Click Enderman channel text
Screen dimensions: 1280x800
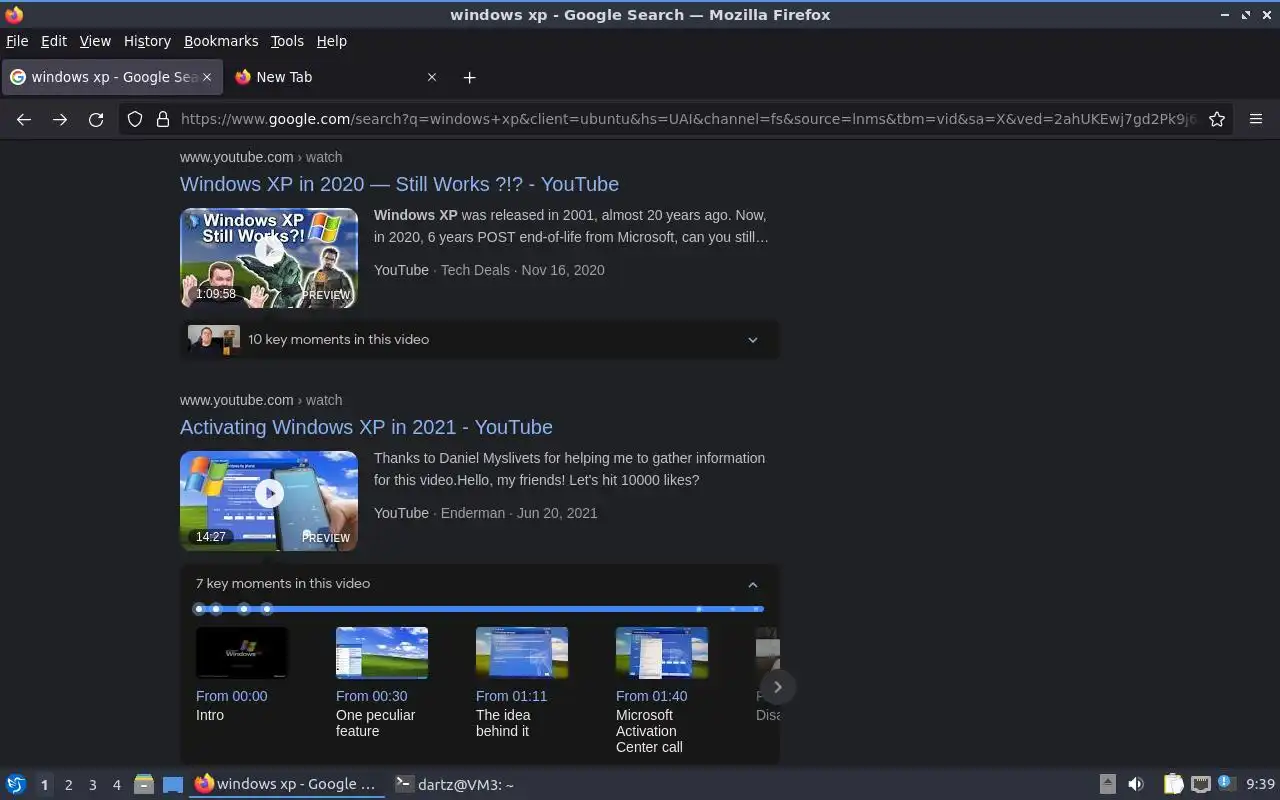(x=473, y=513)
